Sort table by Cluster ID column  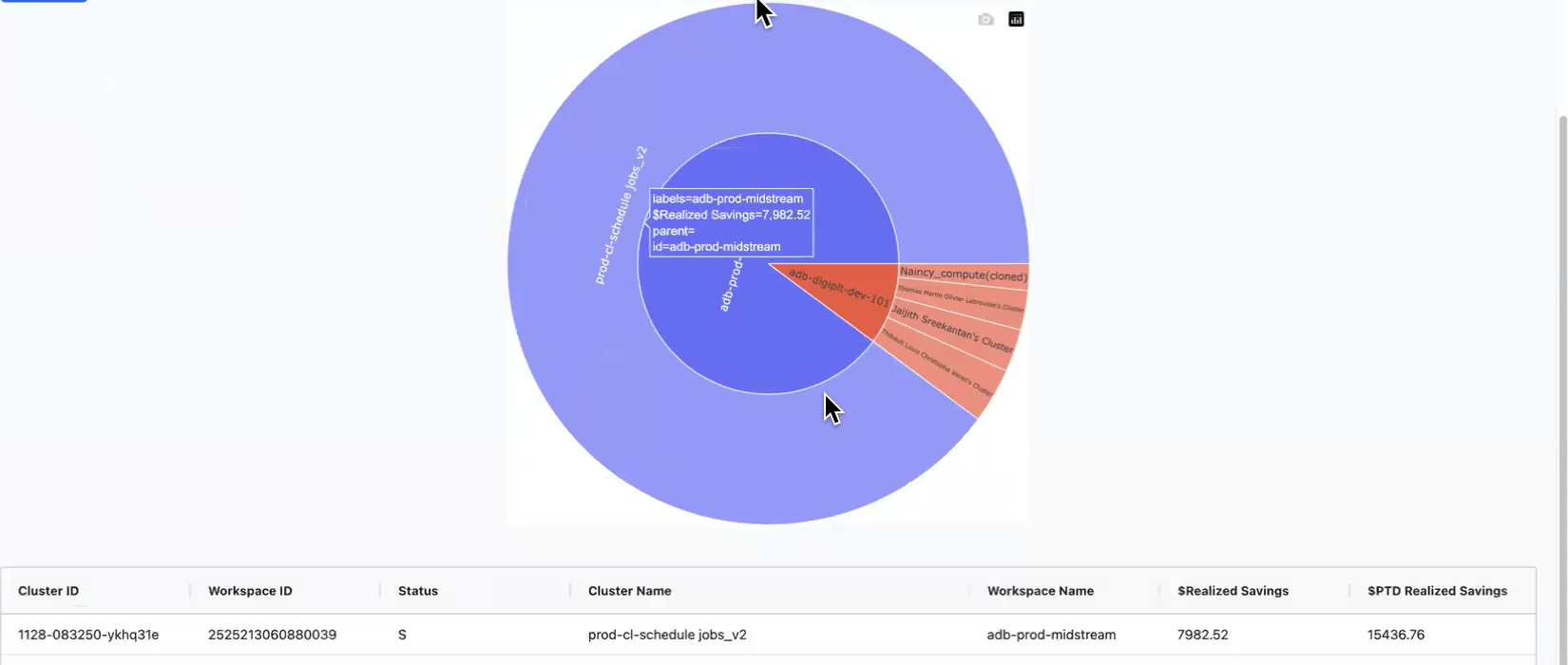coord(48,591)
